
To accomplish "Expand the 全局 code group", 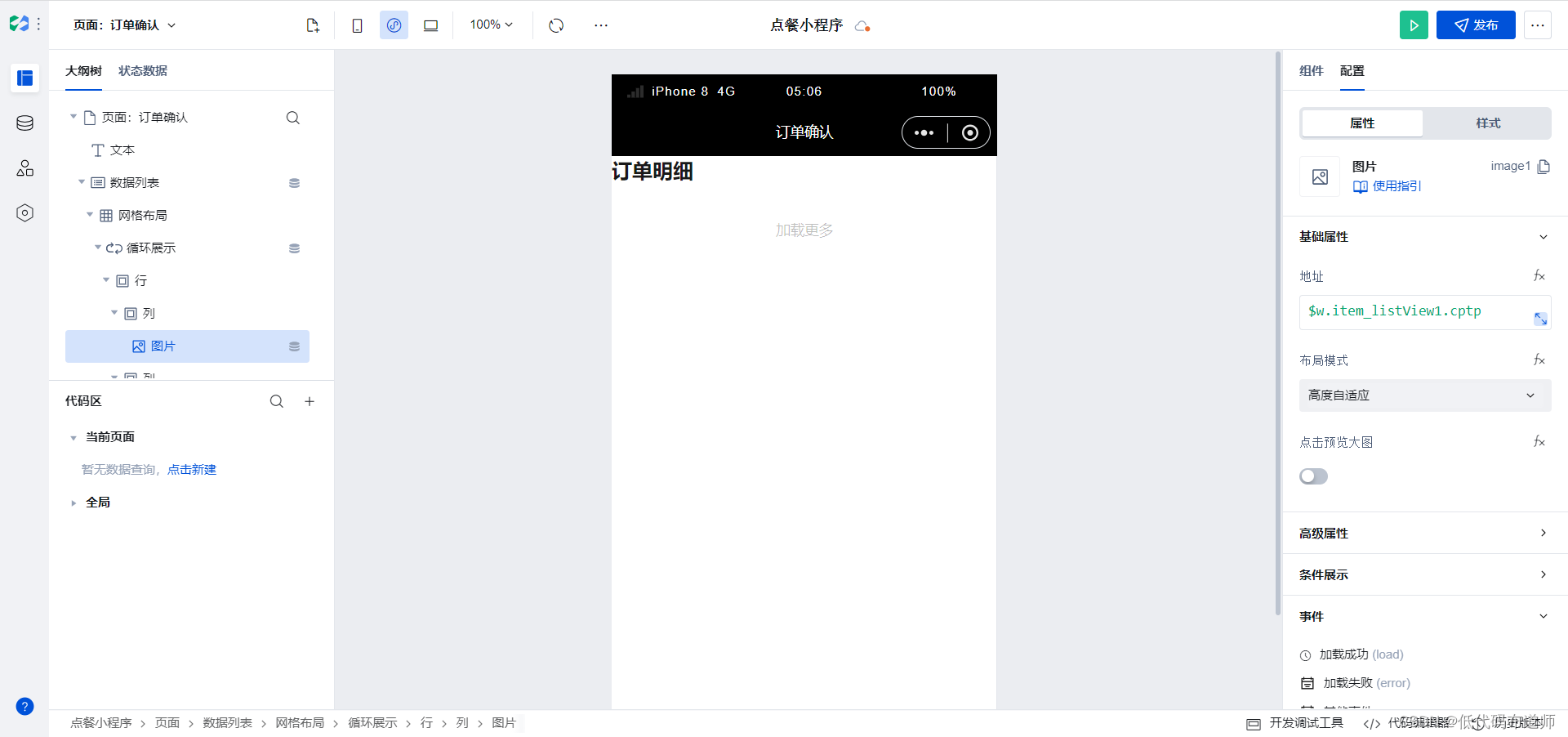I will tap(73, 502).
